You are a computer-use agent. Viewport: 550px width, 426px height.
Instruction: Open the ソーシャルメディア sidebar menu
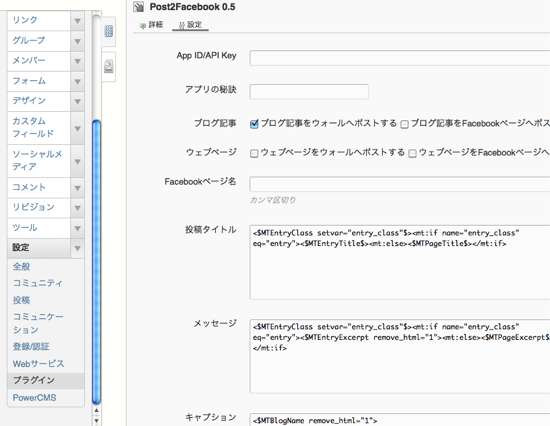[x=39, y=161]
